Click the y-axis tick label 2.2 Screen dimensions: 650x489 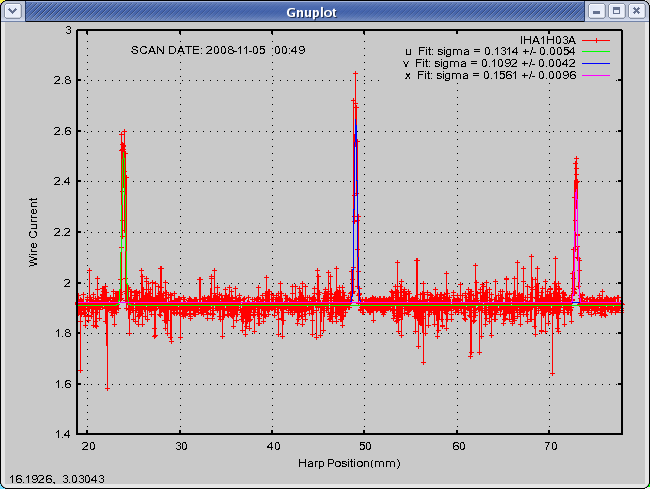pos(63,232)
